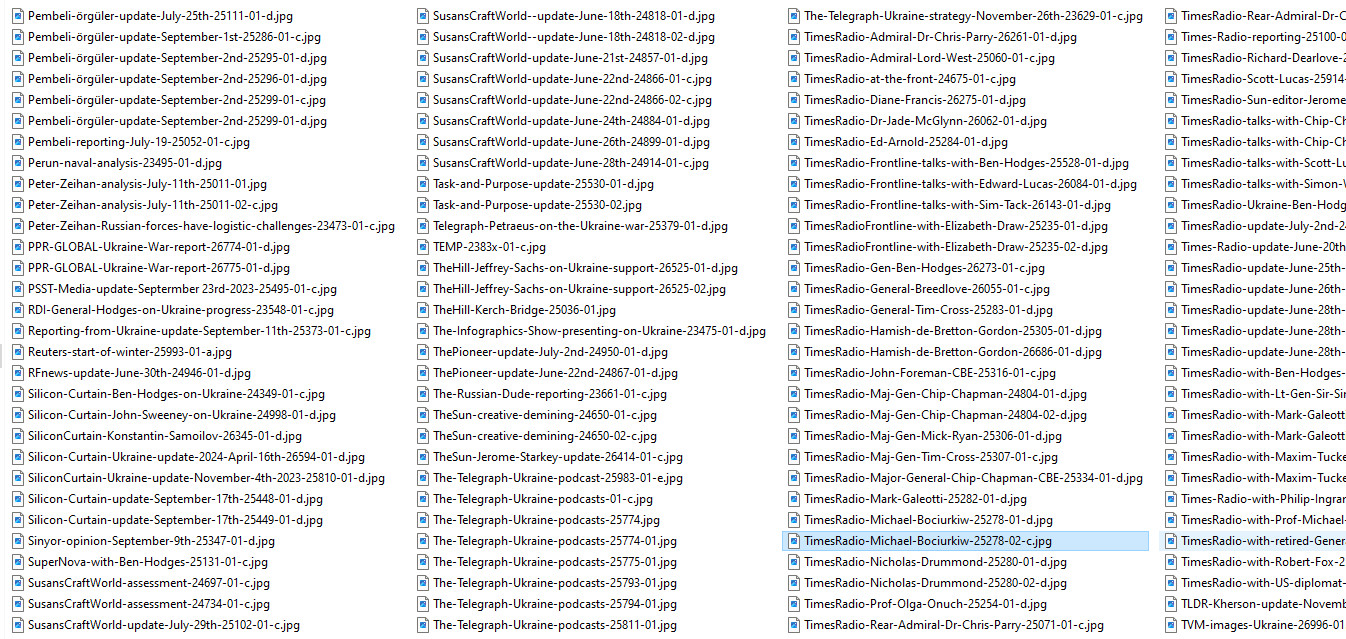1346x639 pixels.
Task: Select file Silicon-Curtain-John-Sweeney-on-Ukraine-24998-01-d.jpg
Action: click(182, 415)
